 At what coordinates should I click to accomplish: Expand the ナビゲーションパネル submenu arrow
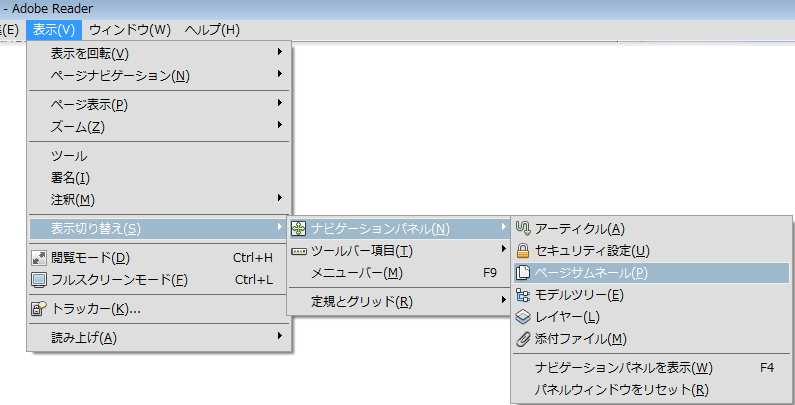[x=503, y=227]
